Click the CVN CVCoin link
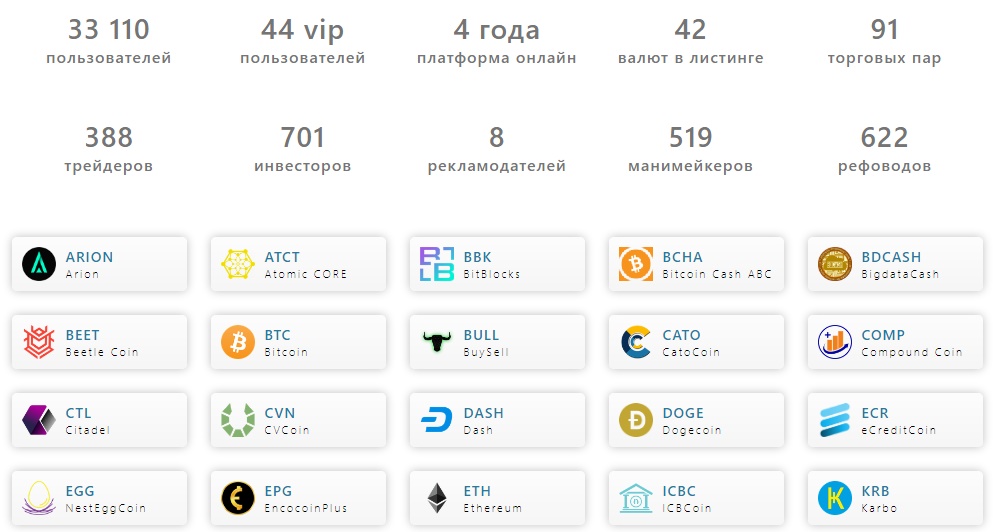Screen dimensions: 993x532 298,420
